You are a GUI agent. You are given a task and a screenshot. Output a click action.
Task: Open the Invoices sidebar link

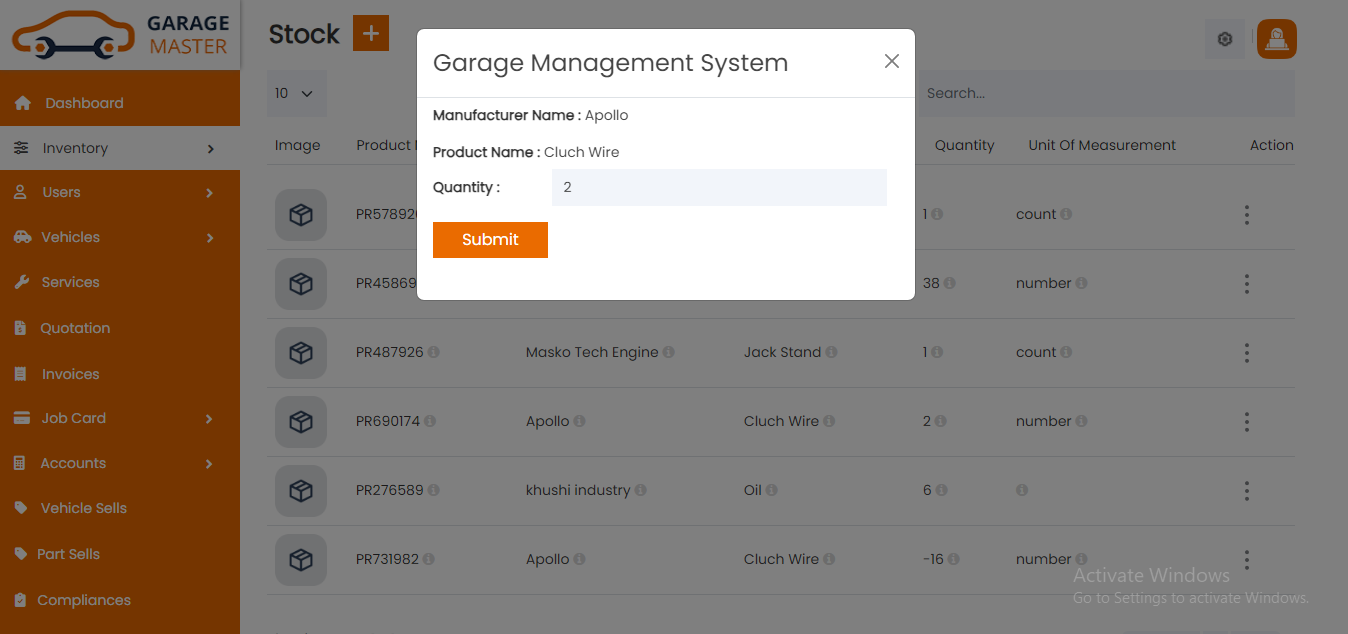(x=70, y=375)
